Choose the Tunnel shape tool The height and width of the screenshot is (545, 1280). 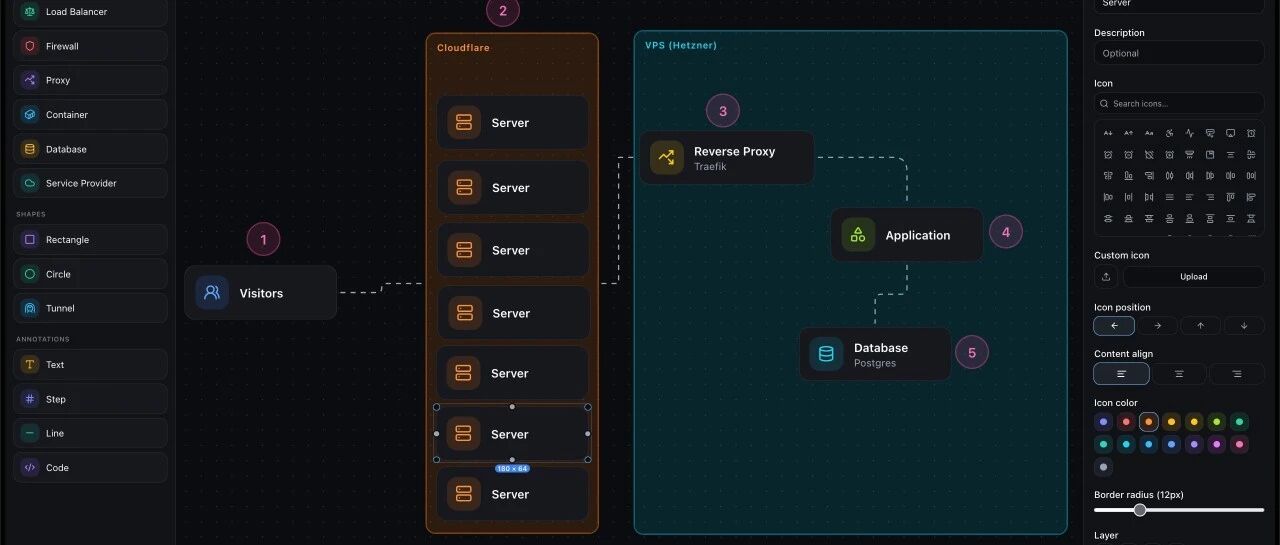click(x=90, y=308)
